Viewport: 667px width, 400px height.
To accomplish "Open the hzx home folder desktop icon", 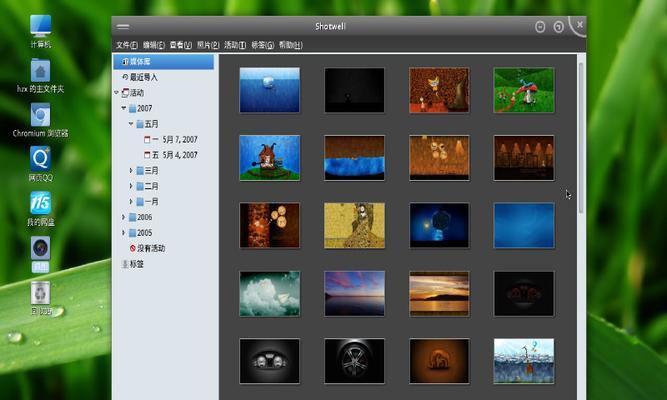I will (40, 71).
